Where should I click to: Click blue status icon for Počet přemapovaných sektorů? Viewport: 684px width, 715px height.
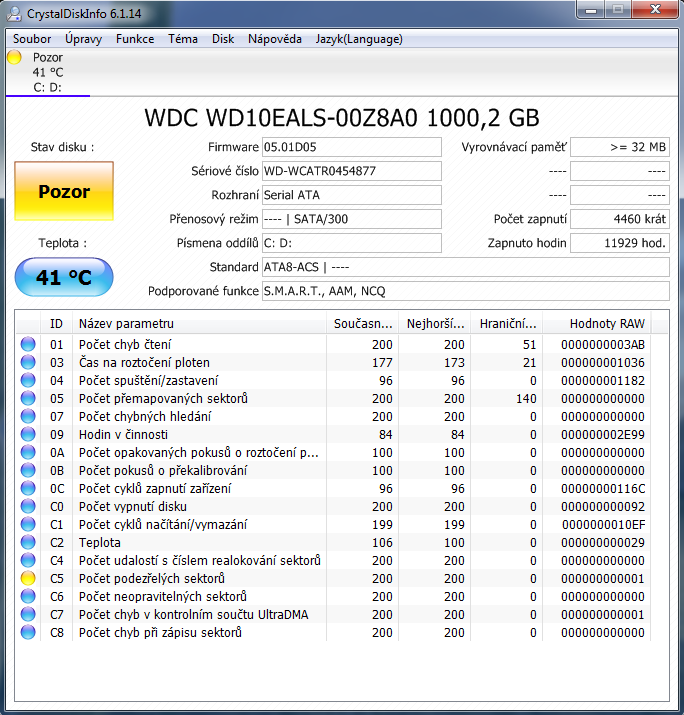(28, 399)
